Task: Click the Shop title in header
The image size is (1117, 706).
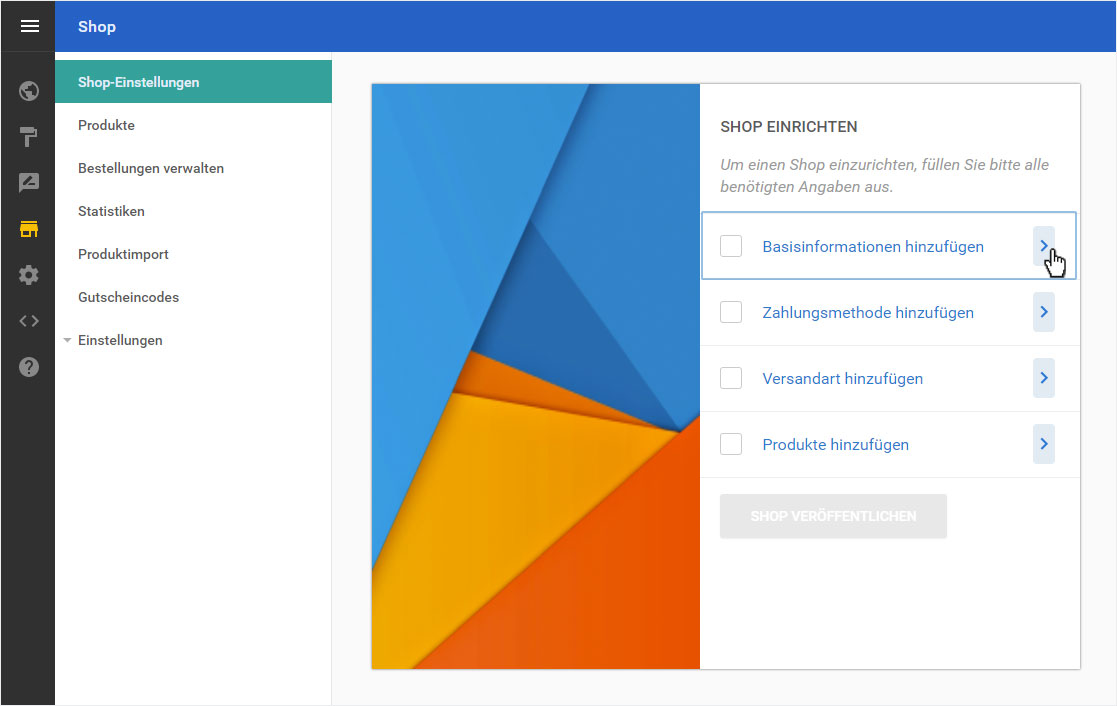Action: point(97,26)
